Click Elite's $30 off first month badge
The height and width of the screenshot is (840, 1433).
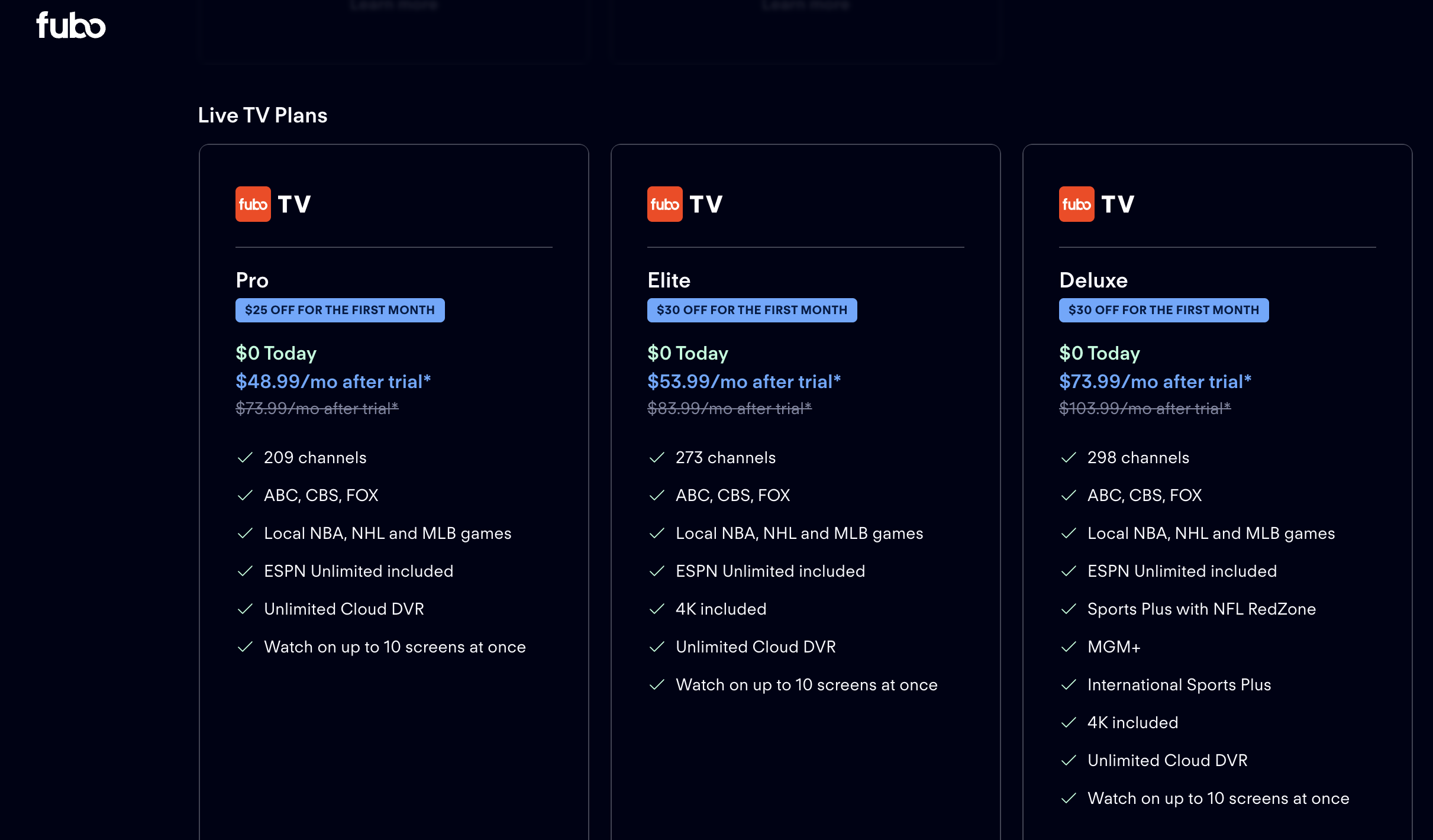[751, 310]
